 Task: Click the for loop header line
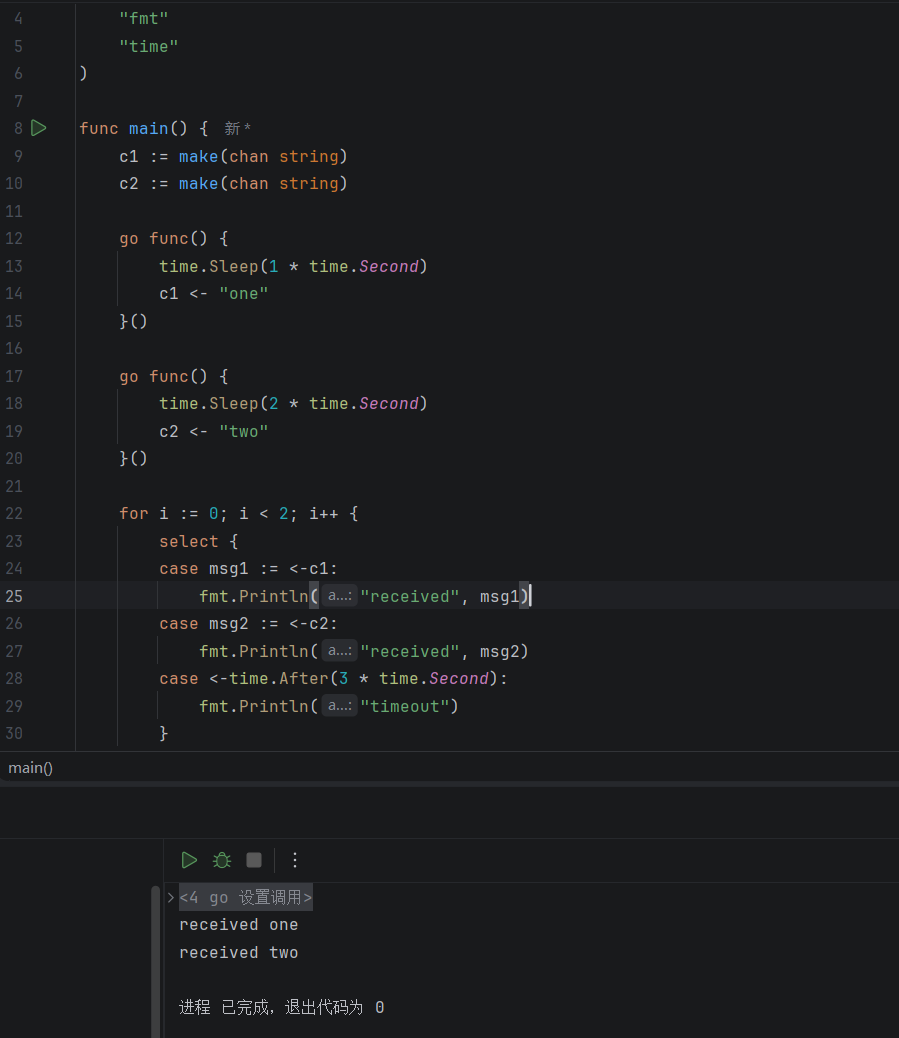239,514
